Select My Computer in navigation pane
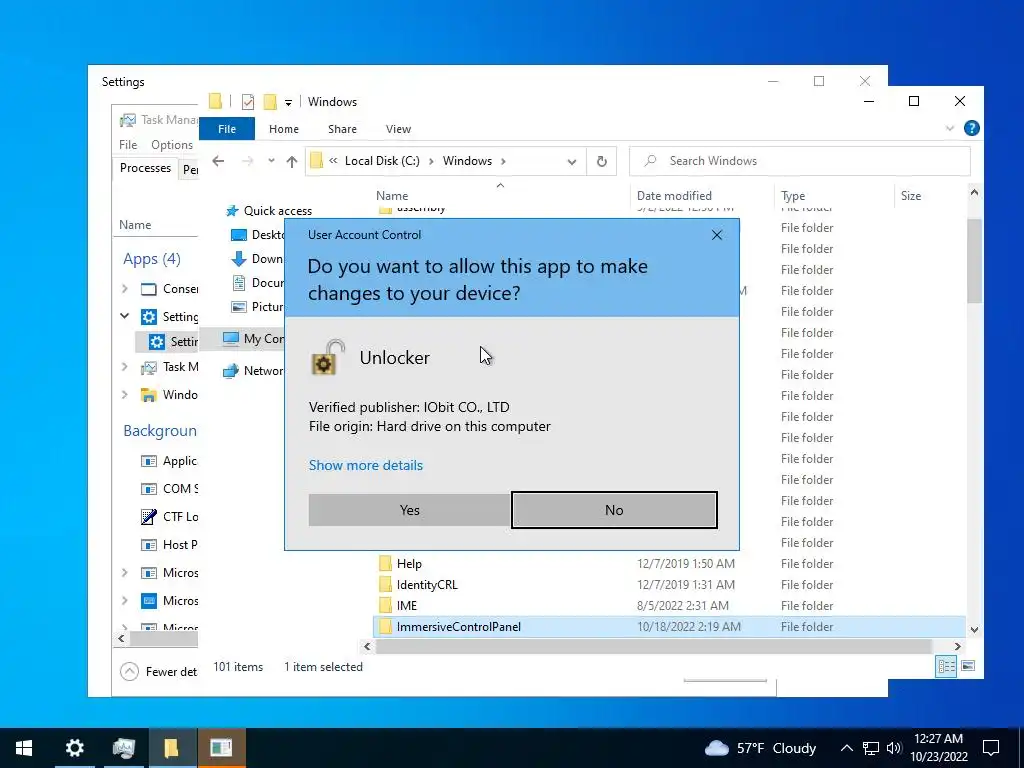The height and width of the screenshot is (768, 1024). coord(253,338)
